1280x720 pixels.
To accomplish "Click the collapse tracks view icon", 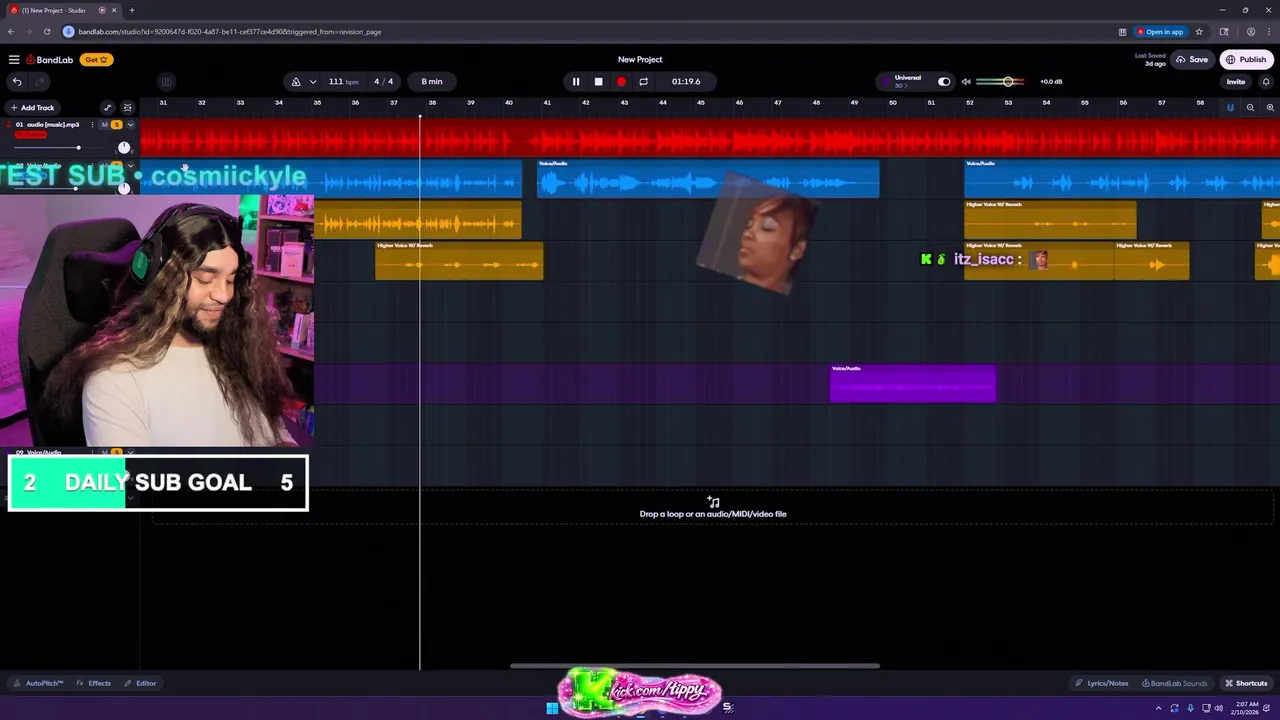I will (127, 108).
